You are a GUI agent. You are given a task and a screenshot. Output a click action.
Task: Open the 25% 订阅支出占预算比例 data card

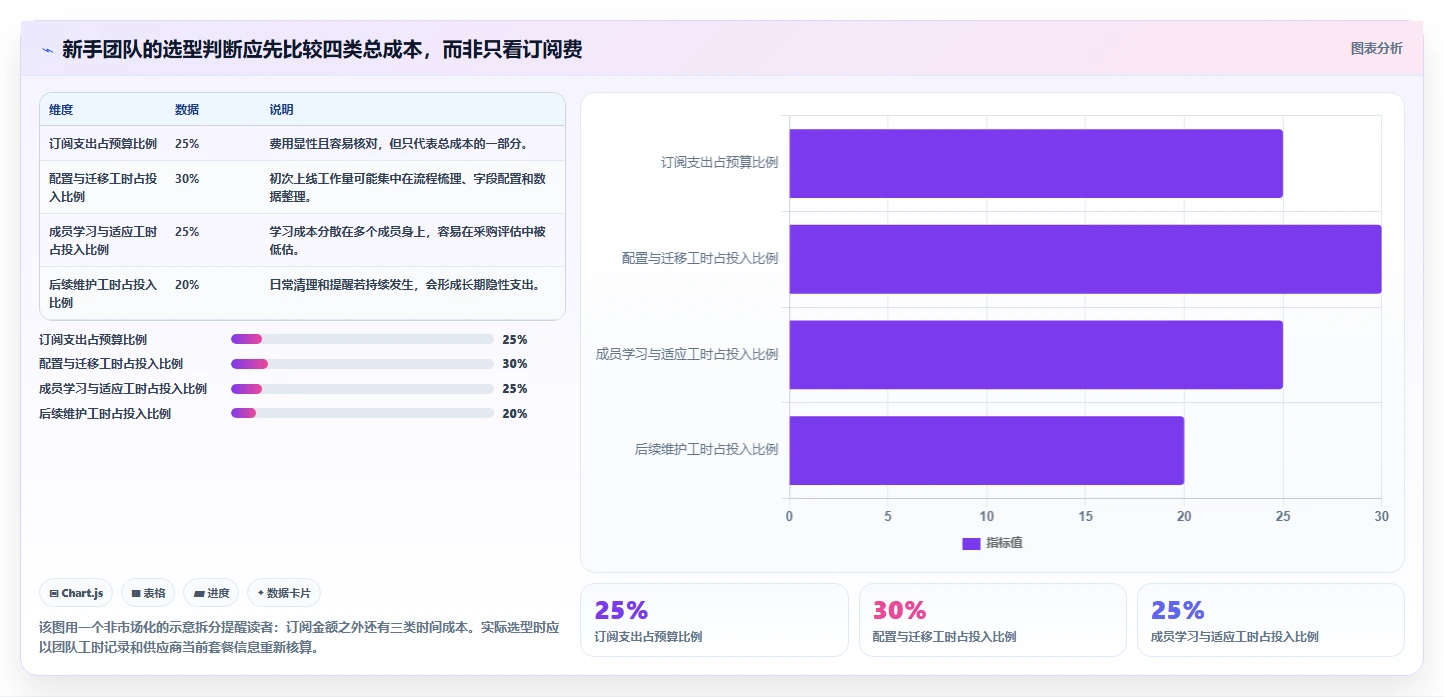(x=714, y=620)
